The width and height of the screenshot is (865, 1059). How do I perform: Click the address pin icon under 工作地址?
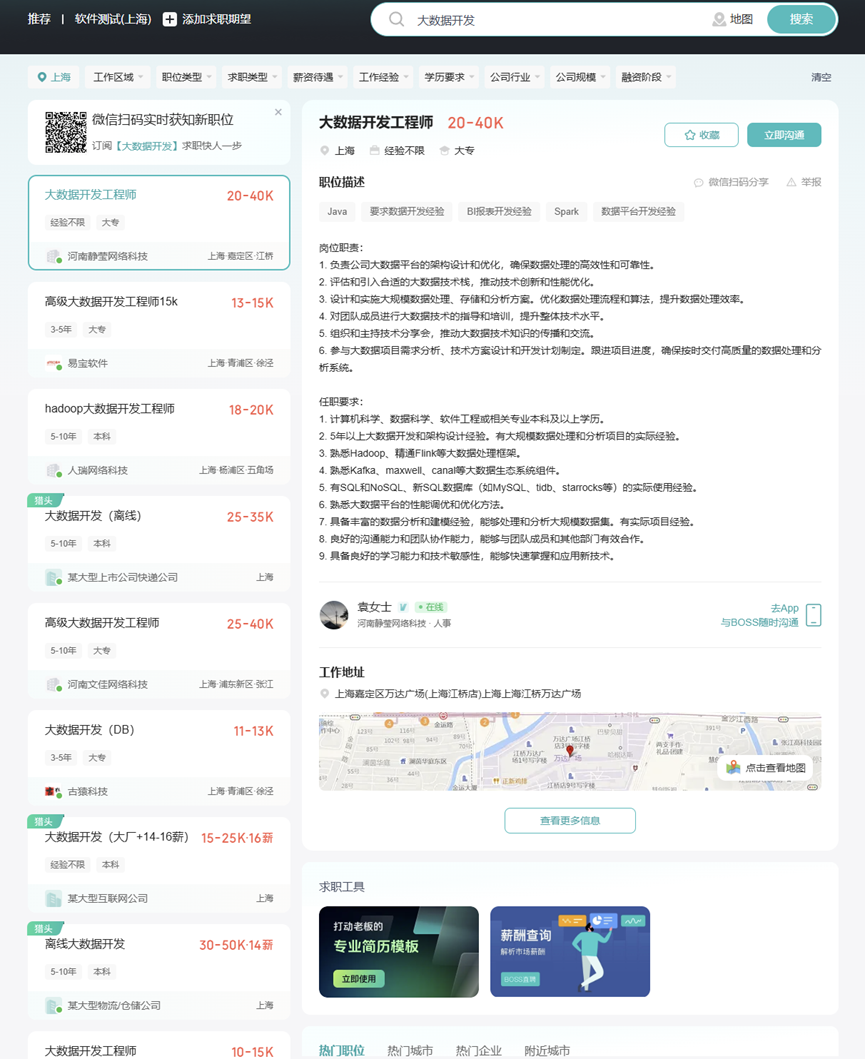[x=325, y=694]
